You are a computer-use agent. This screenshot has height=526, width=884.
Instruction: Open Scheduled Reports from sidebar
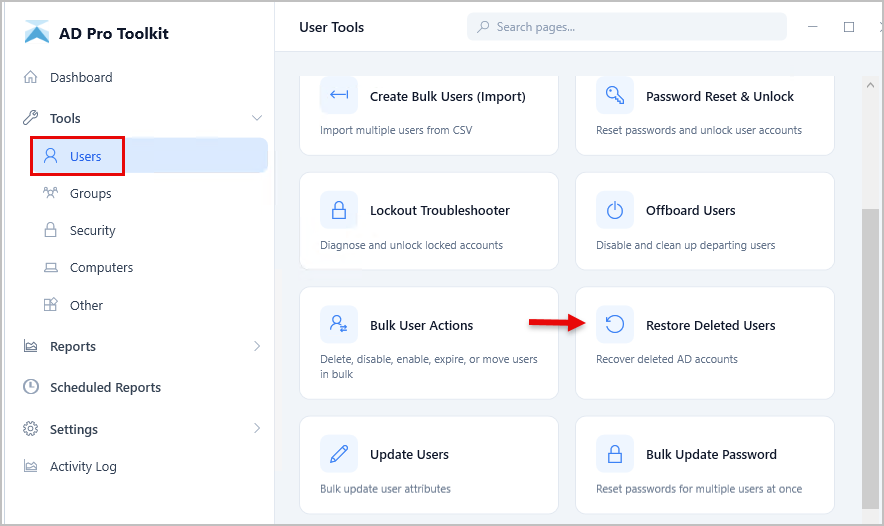point(105,387)
